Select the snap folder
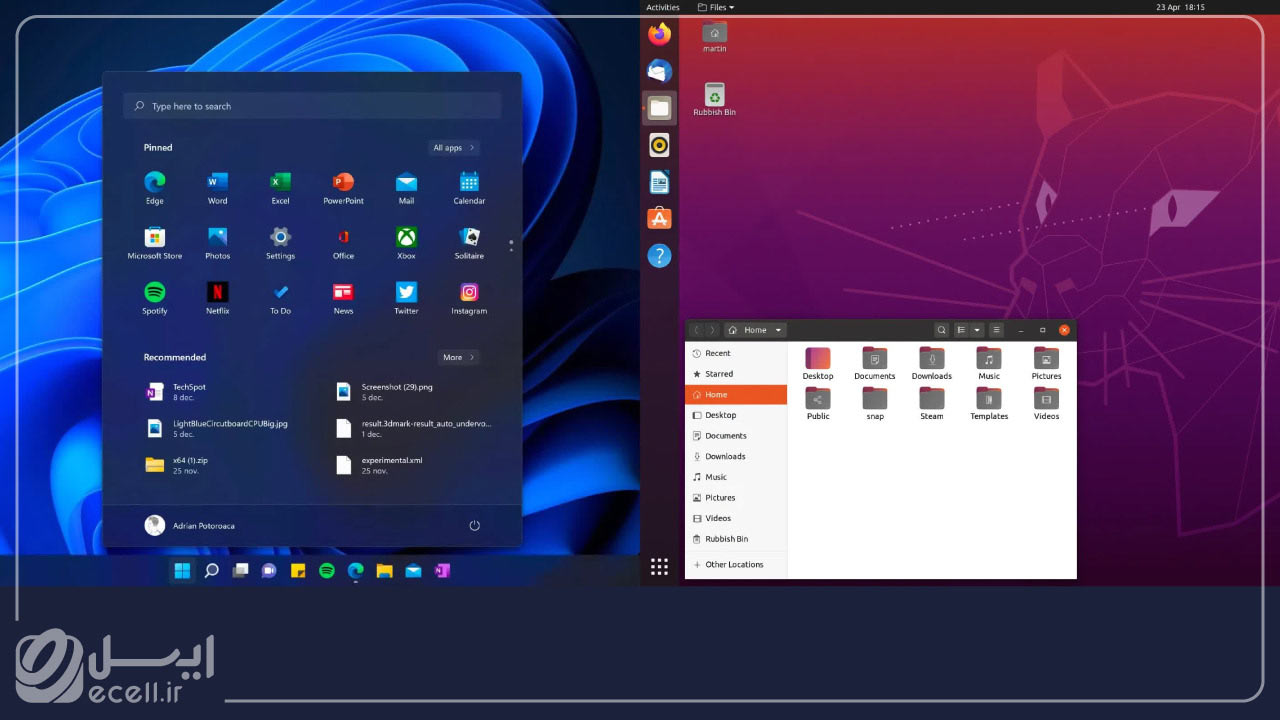Viewport: 1280px width, 720px height. point(875,403)
